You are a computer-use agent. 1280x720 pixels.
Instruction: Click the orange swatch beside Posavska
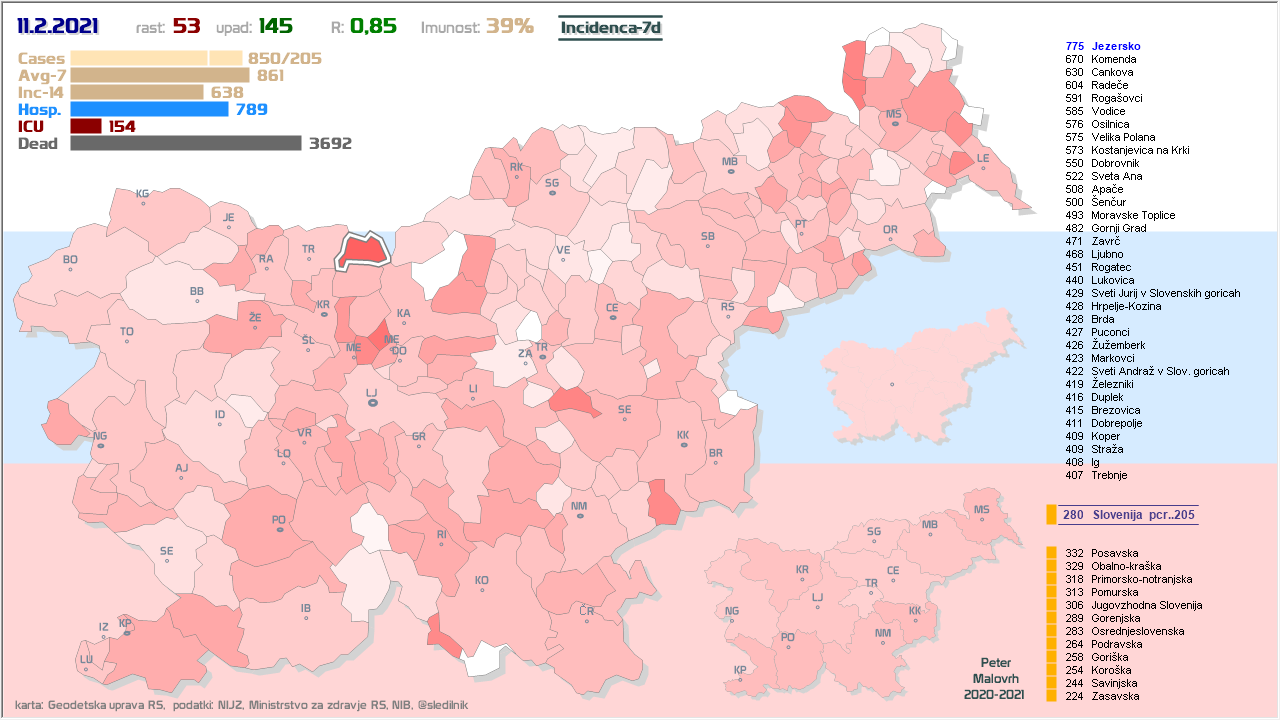1051,553
